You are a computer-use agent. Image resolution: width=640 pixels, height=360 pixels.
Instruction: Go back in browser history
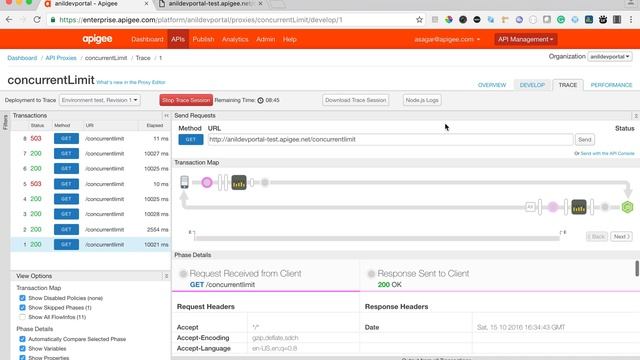tap(9, 20)
